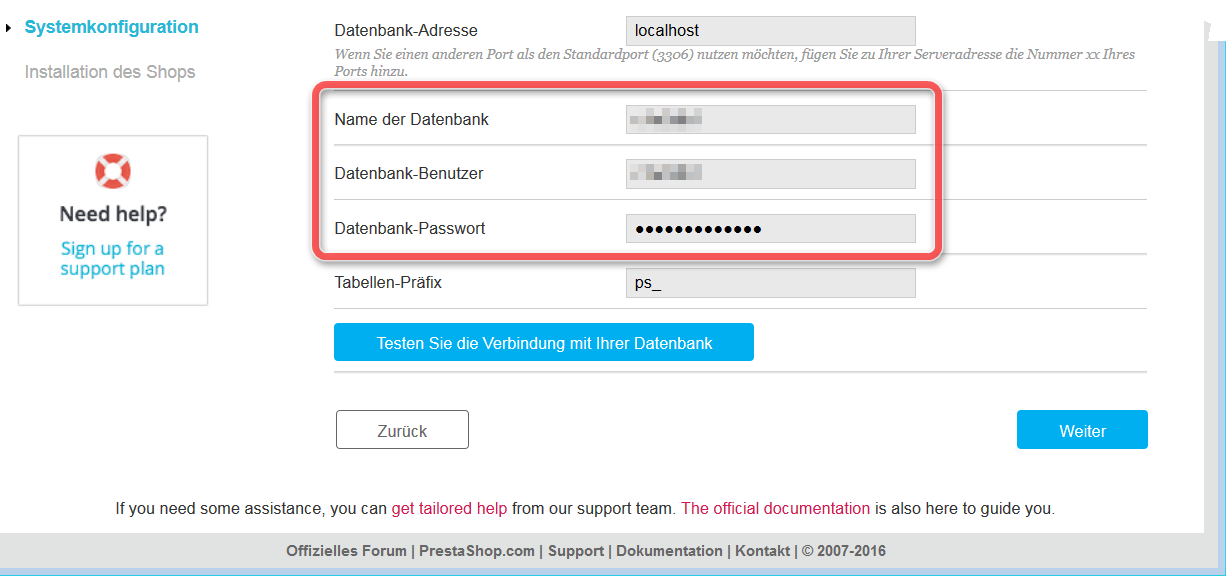Open the get tailored help link

click(449, 508)
